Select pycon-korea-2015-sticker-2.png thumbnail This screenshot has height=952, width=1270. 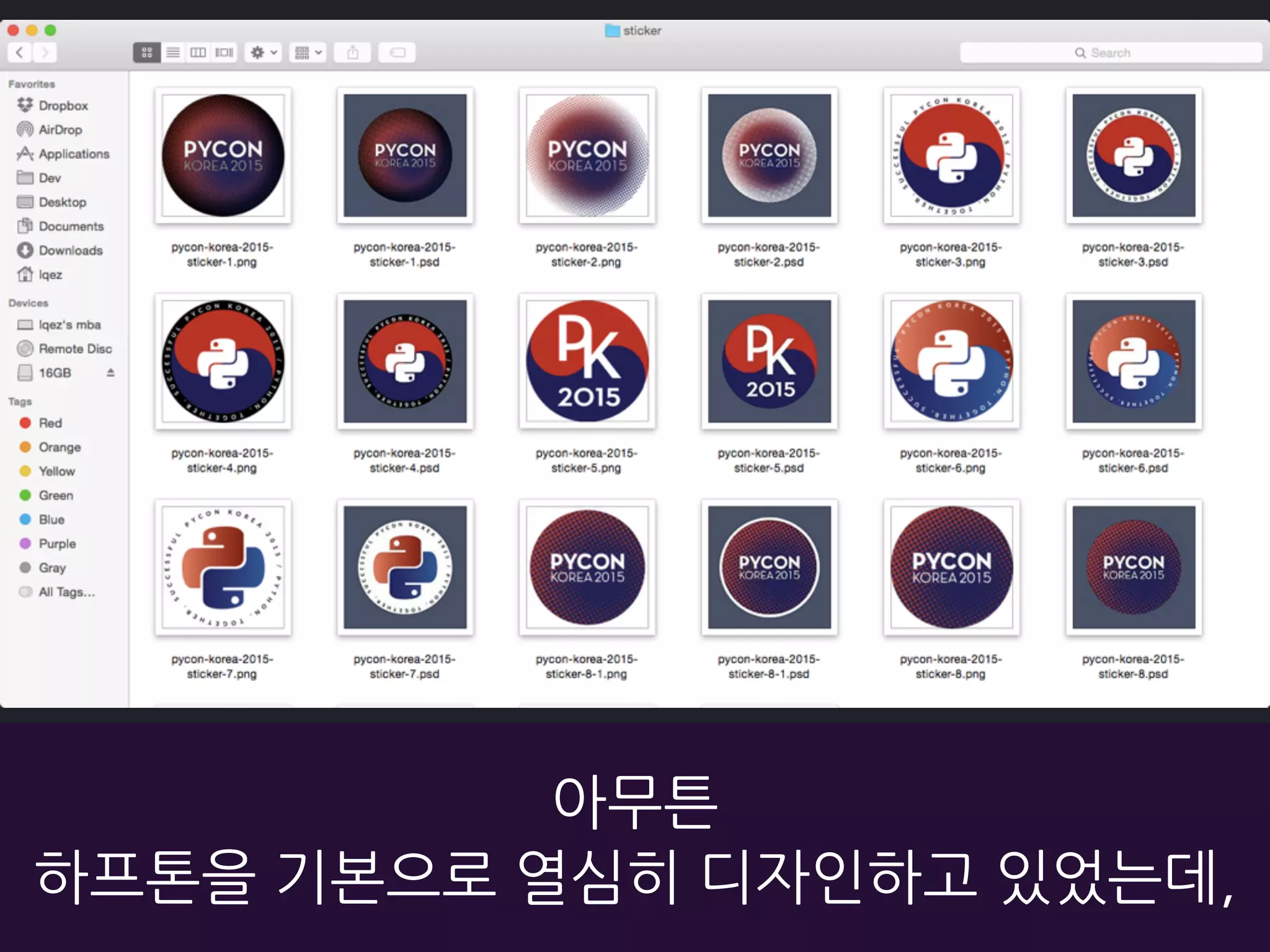[x=587, y=156]
